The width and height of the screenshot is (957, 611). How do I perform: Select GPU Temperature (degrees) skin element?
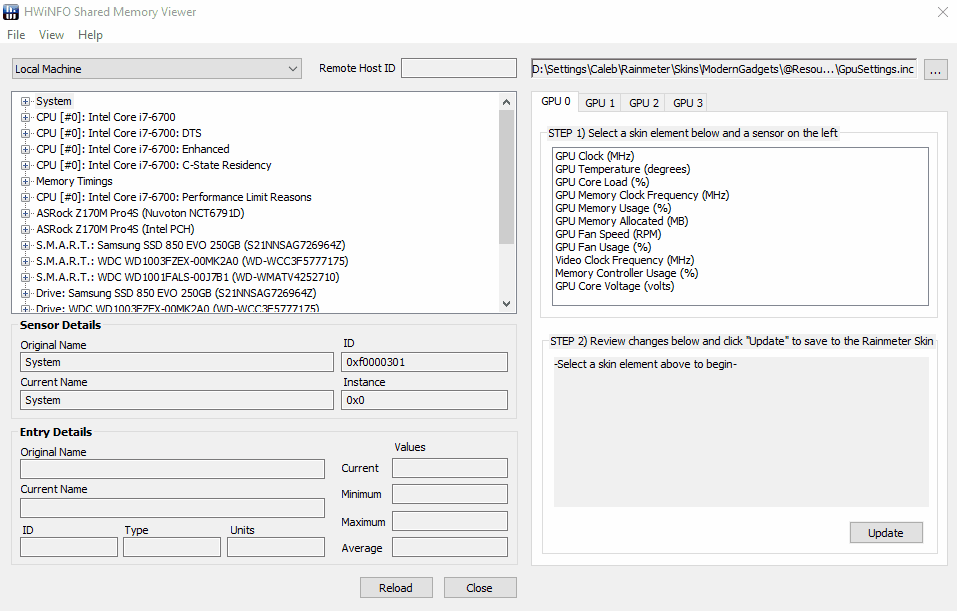coord(623,169)
